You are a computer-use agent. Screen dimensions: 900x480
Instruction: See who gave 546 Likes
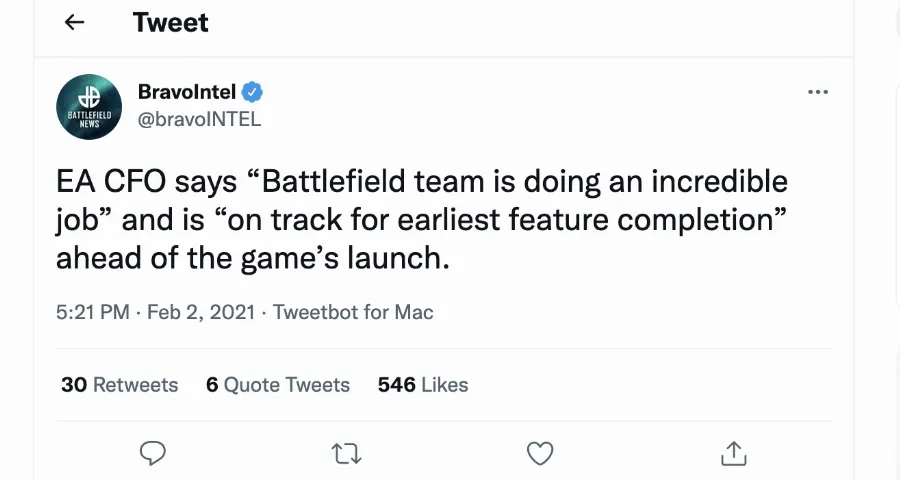click(x=423, y=385)
